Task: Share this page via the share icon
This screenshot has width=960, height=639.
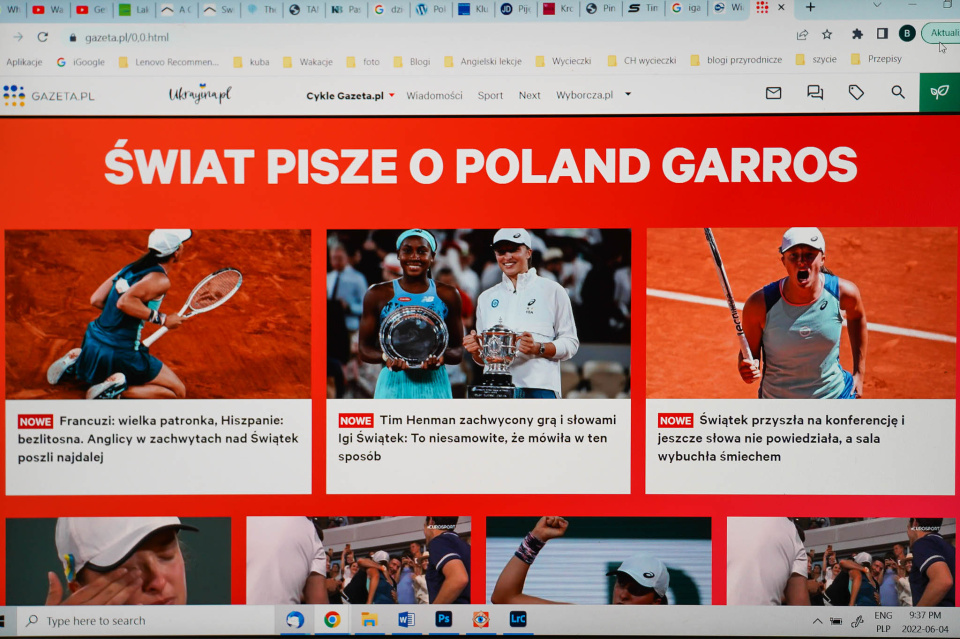Action: click(802, 35)
